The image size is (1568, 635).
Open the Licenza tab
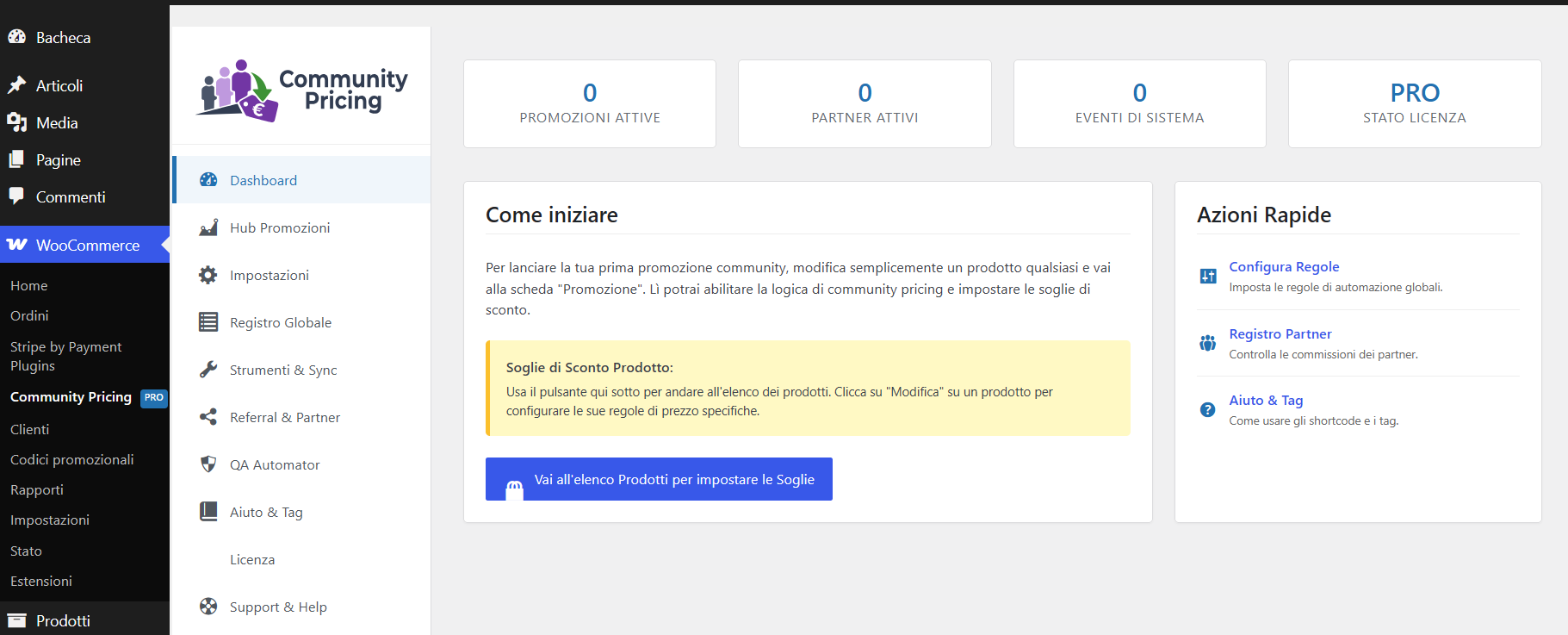pos(301,559)
